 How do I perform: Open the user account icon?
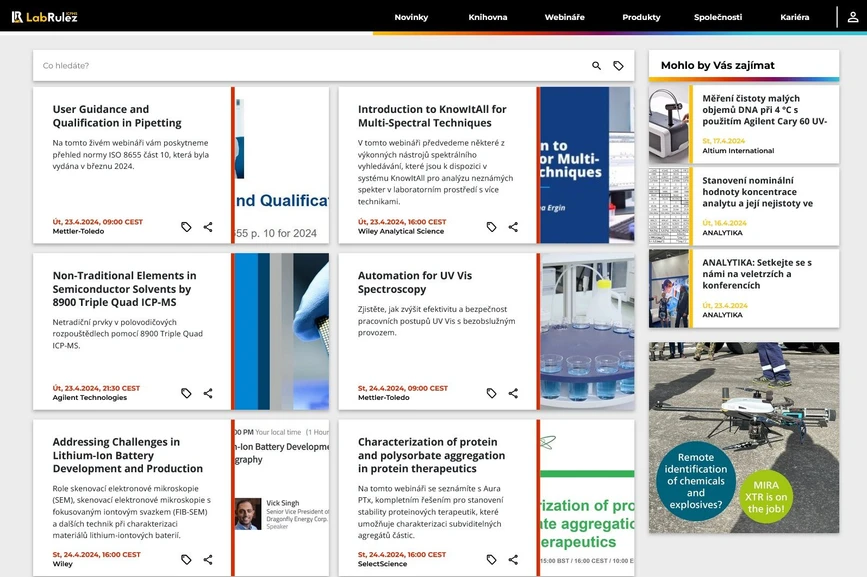pyautogui.click(x=853, y=17)
